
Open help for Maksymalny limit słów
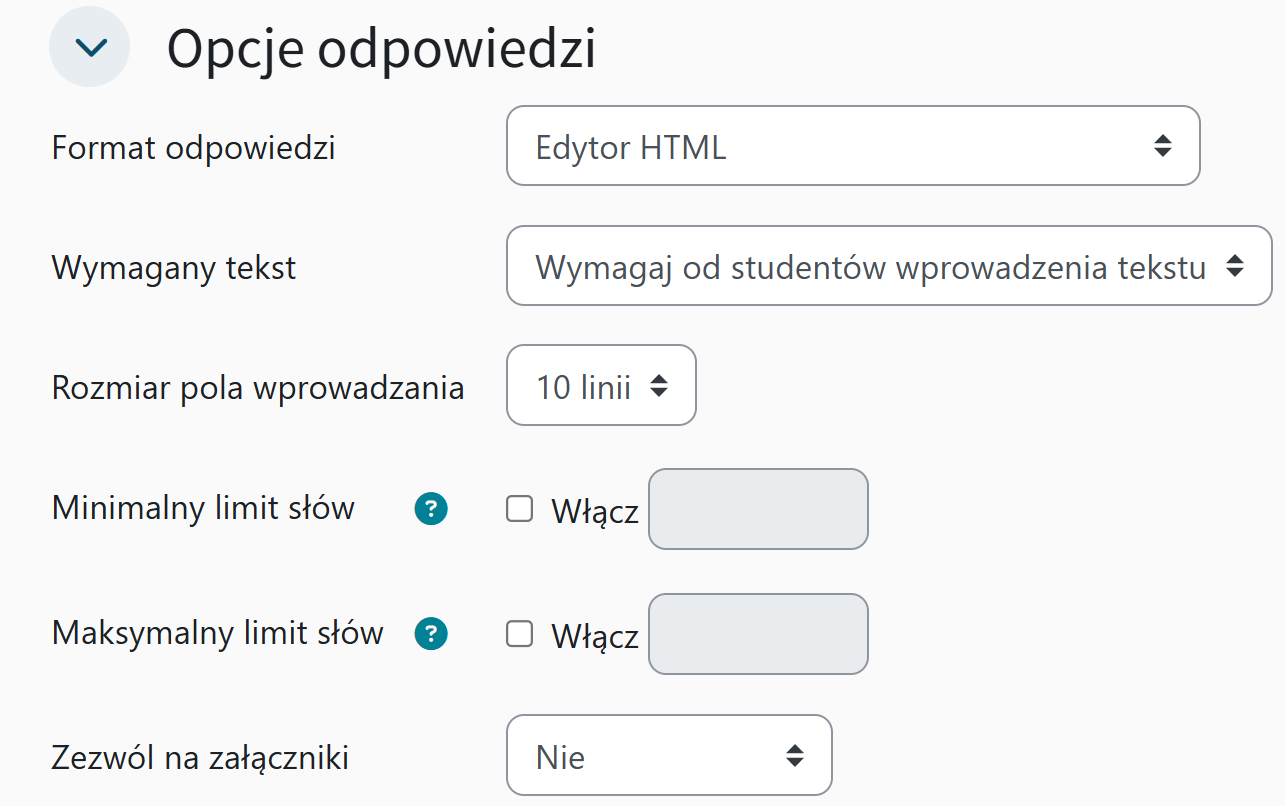(430, 633)
